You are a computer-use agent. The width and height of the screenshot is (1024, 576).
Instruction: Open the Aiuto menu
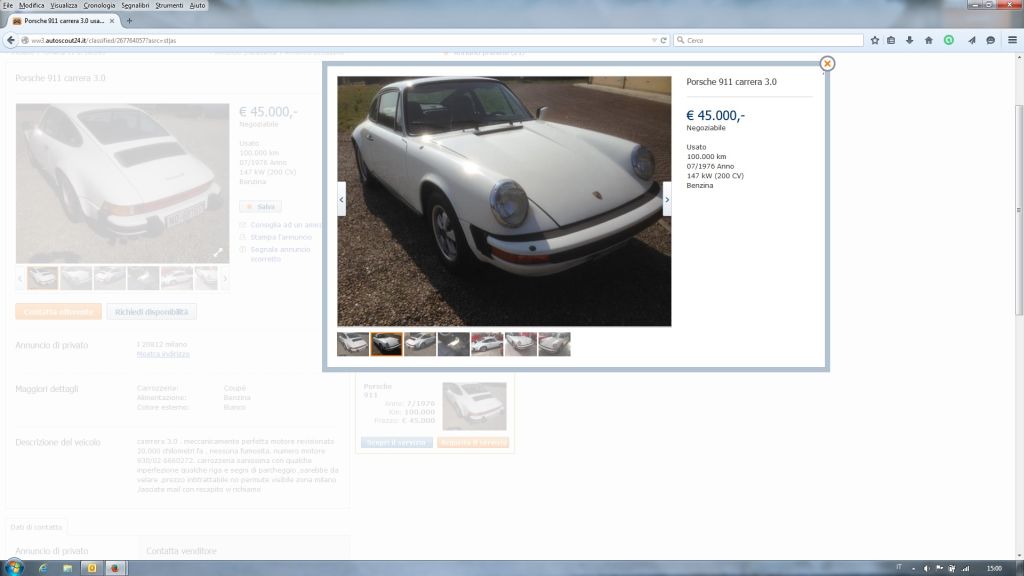[x=197, y=5]
